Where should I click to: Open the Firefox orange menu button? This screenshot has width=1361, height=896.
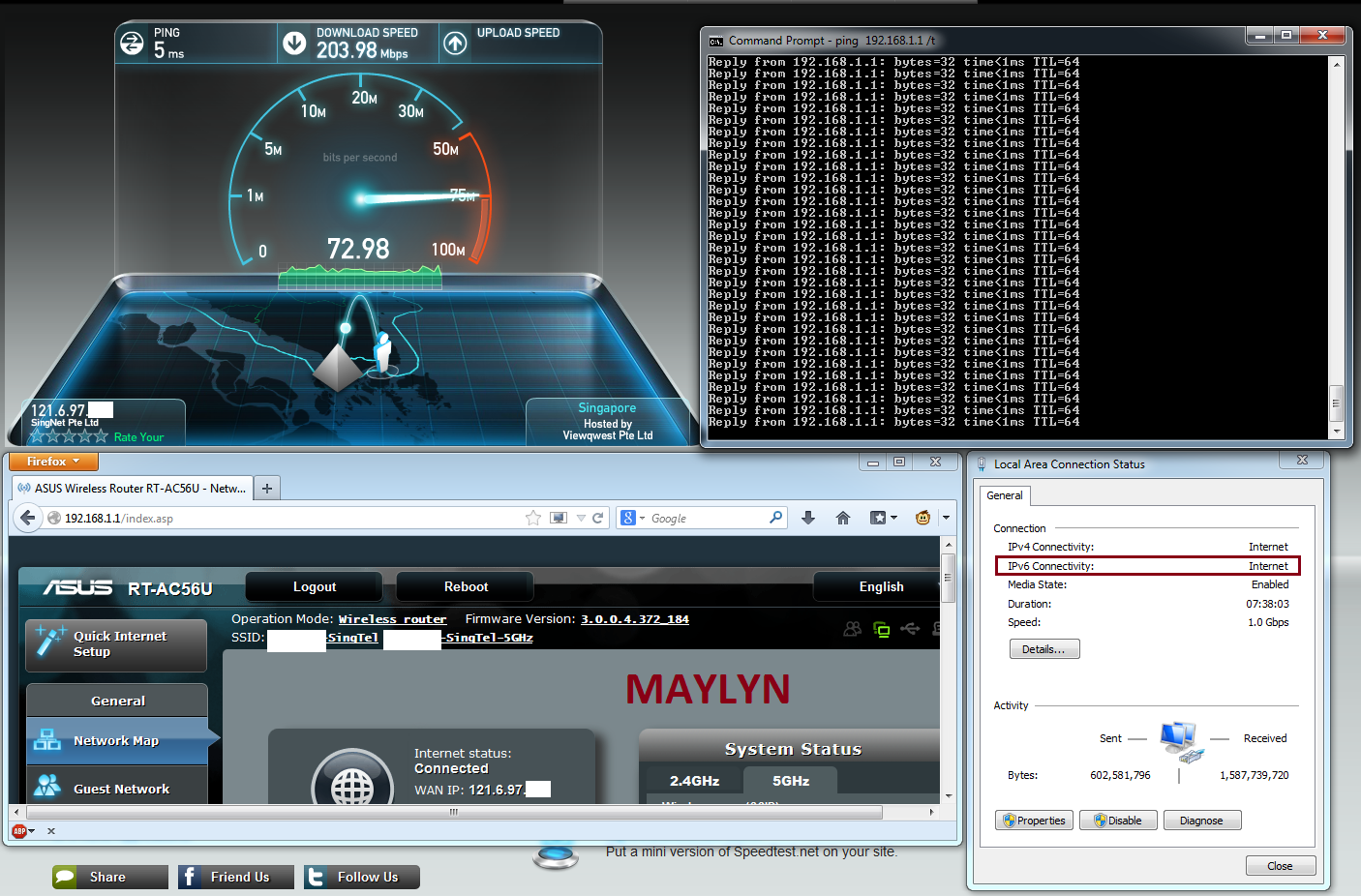pos(54,462)
